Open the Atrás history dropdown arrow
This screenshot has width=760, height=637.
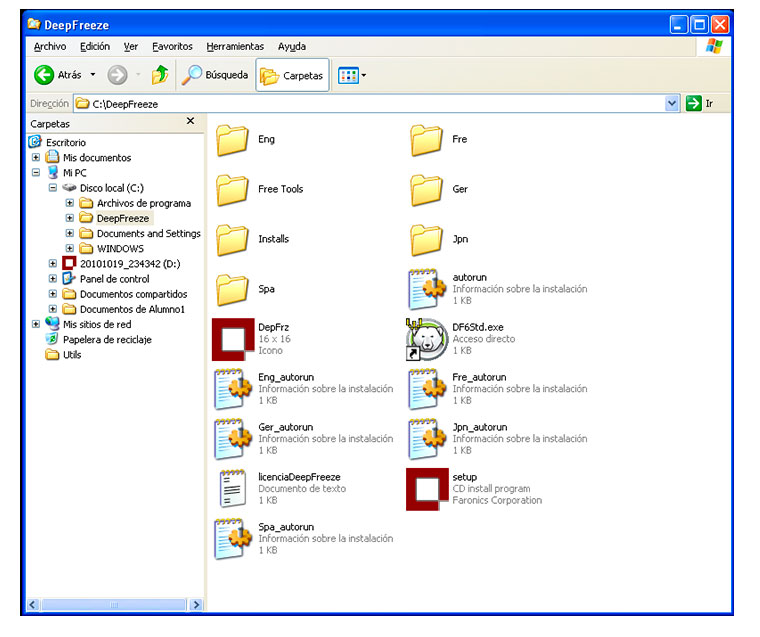coord(93,75)
